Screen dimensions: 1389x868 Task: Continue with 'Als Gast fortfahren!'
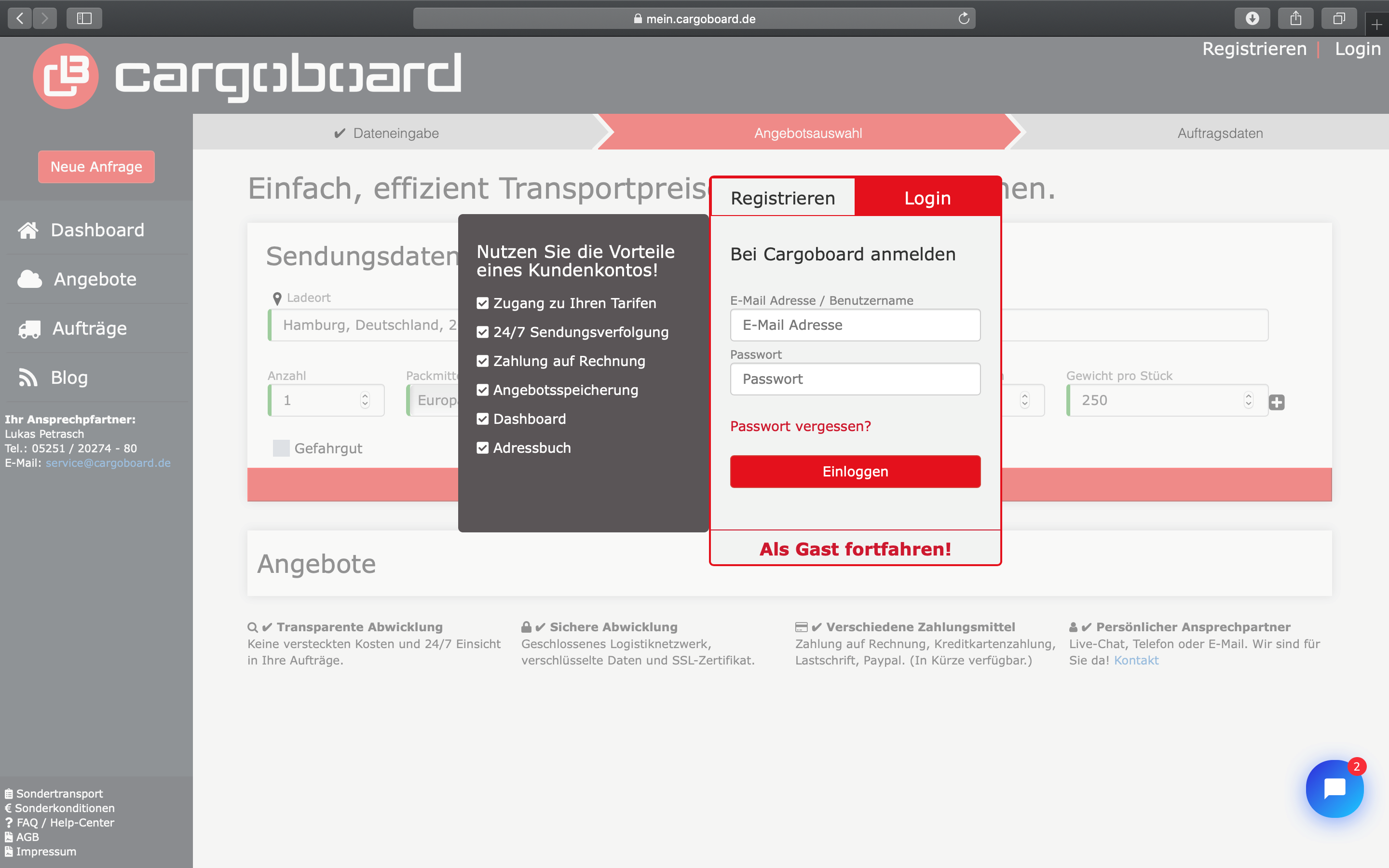855,549
